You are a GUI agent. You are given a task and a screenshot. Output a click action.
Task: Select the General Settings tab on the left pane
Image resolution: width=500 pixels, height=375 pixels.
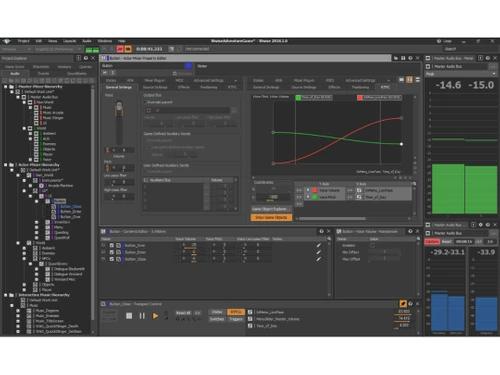tap(118, 87)
